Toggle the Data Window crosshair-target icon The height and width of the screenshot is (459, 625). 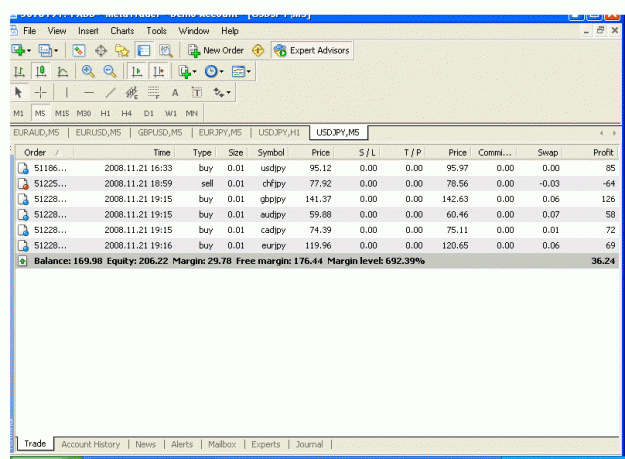101,51
